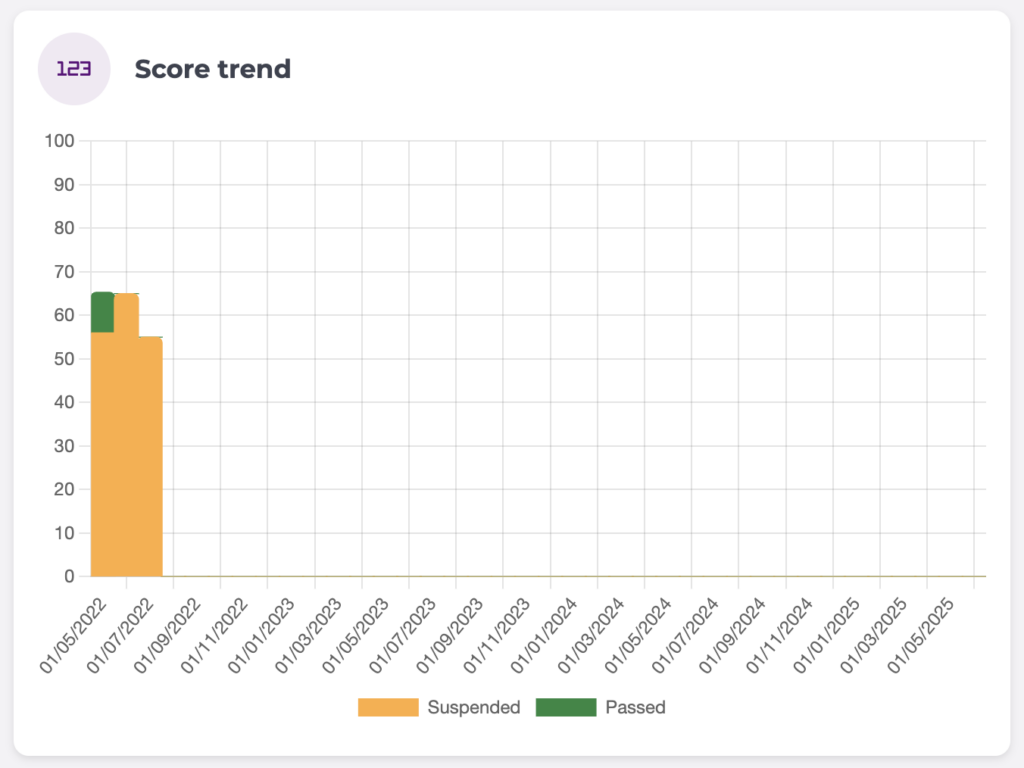Click the shortest orange bar near 01/07/2022
This screenshot has width=1024, height=768.
click(x=151, y=460)
